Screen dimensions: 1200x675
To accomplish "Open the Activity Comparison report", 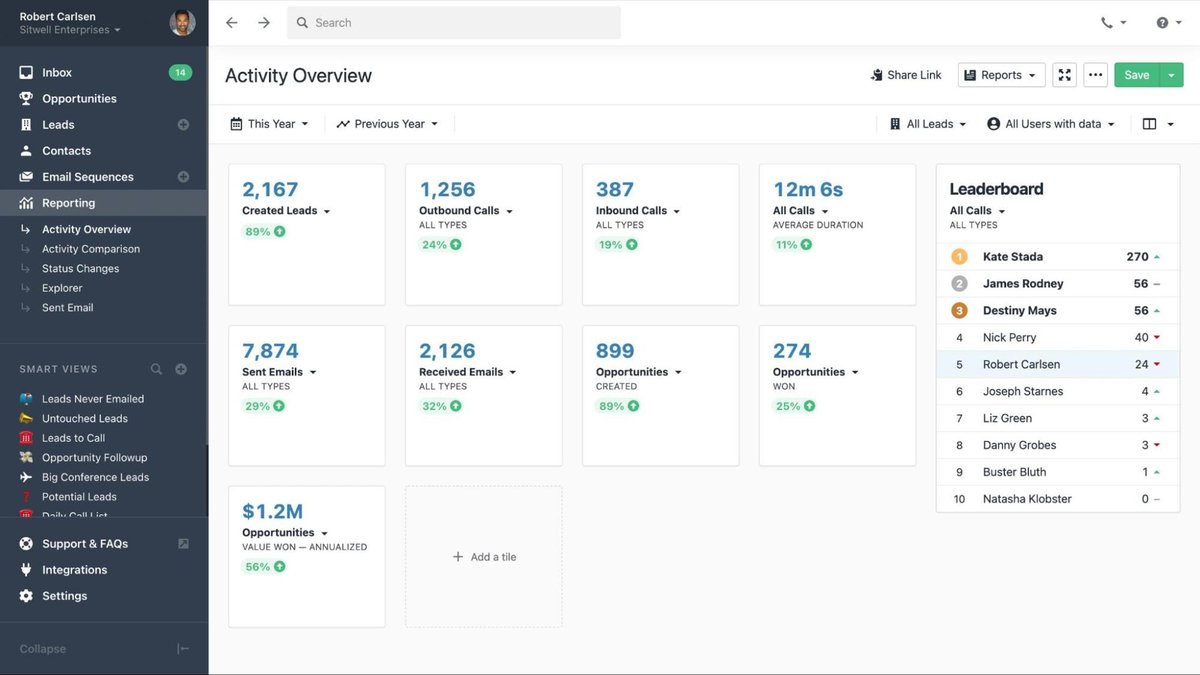I will pos(91,249).
